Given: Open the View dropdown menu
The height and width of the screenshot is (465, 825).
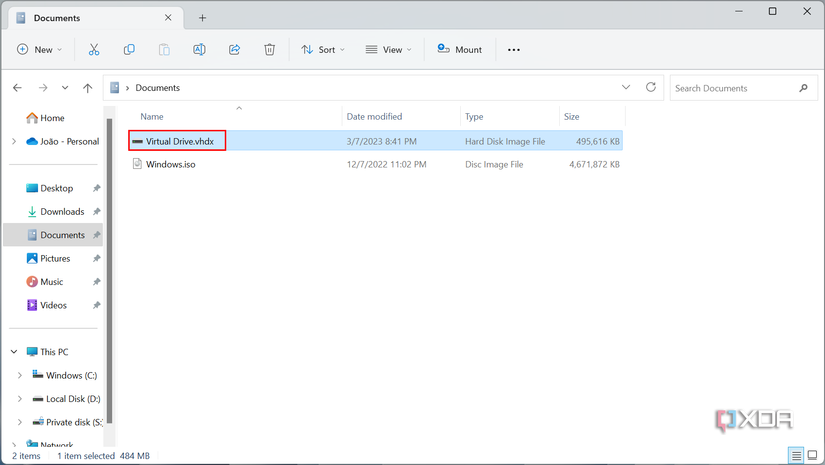Looking at the screenshot, I should click(389, 49).
